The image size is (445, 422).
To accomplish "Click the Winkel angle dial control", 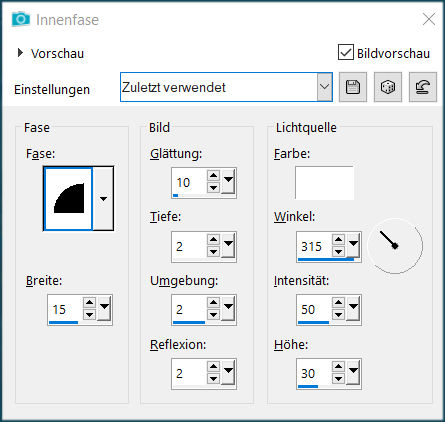I will point(395,246).
